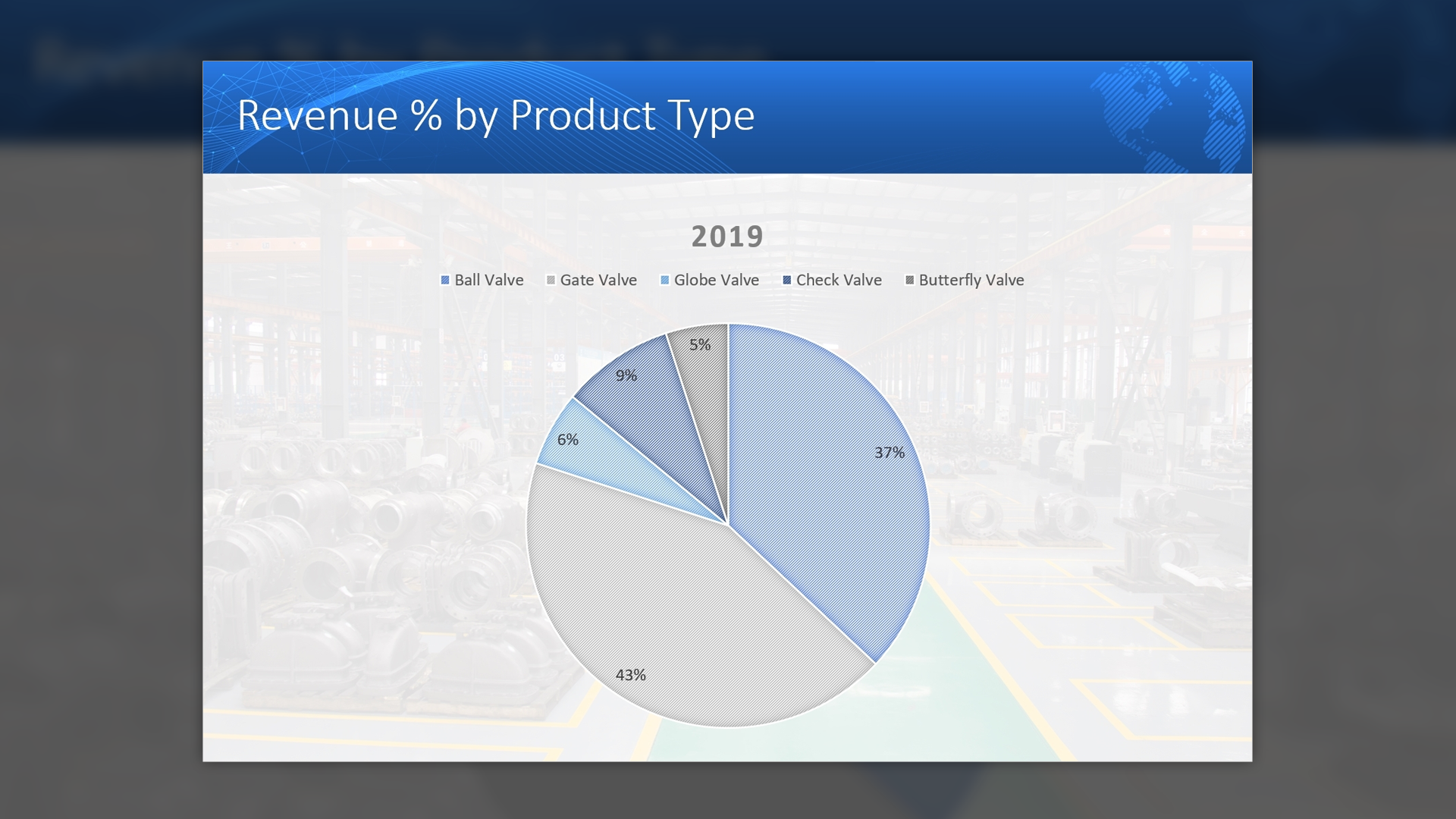Screen dimensions: 1456x819
Task: Click the Gate Valve legend color swatch
Action: [x=551, y=281]
